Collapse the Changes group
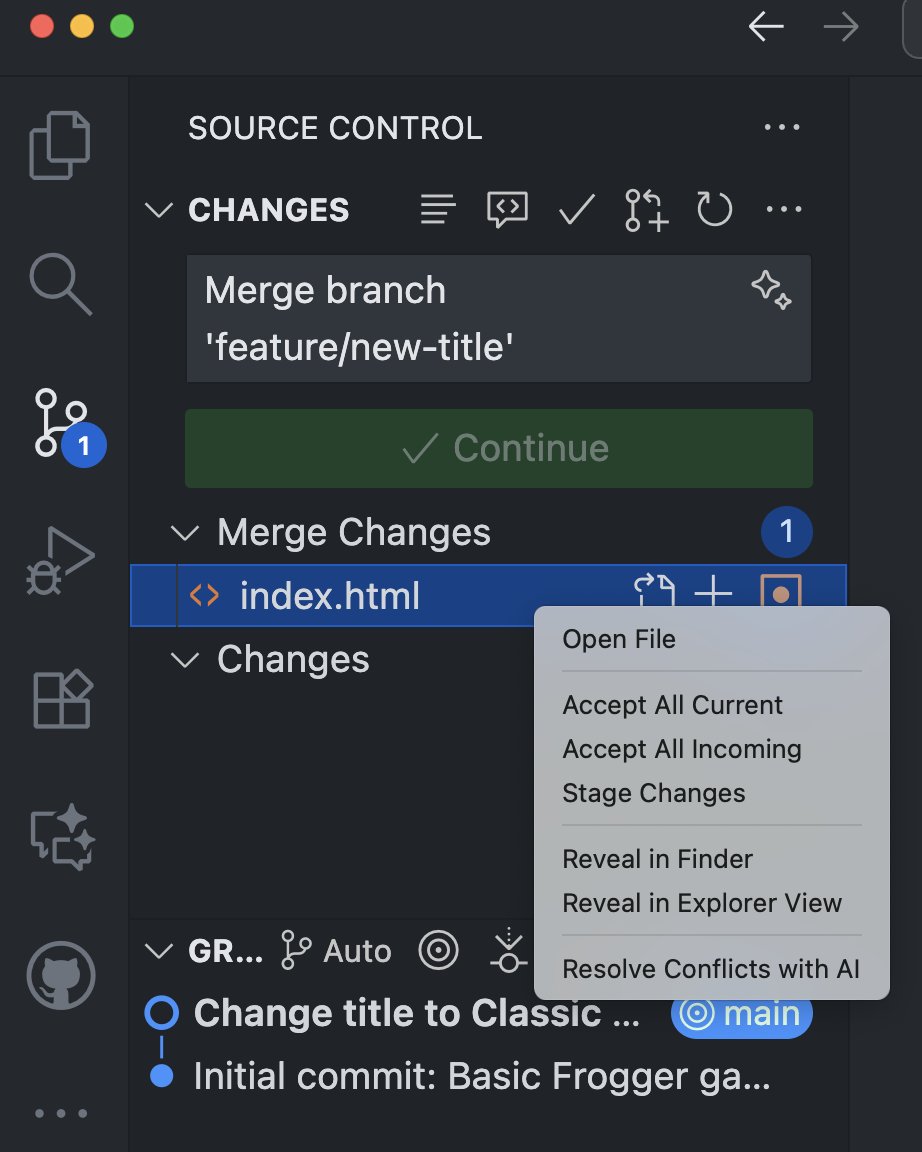This screenshot has width=922, height=1152. 185,660
